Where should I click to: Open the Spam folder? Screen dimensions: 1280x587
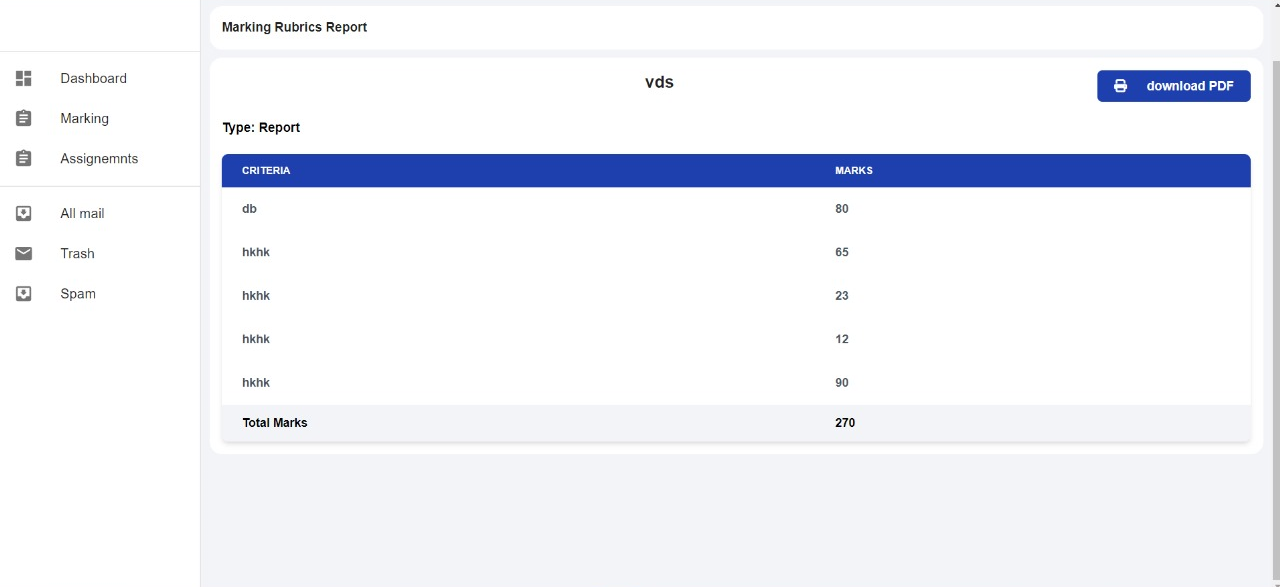click(x=77, y=293)
